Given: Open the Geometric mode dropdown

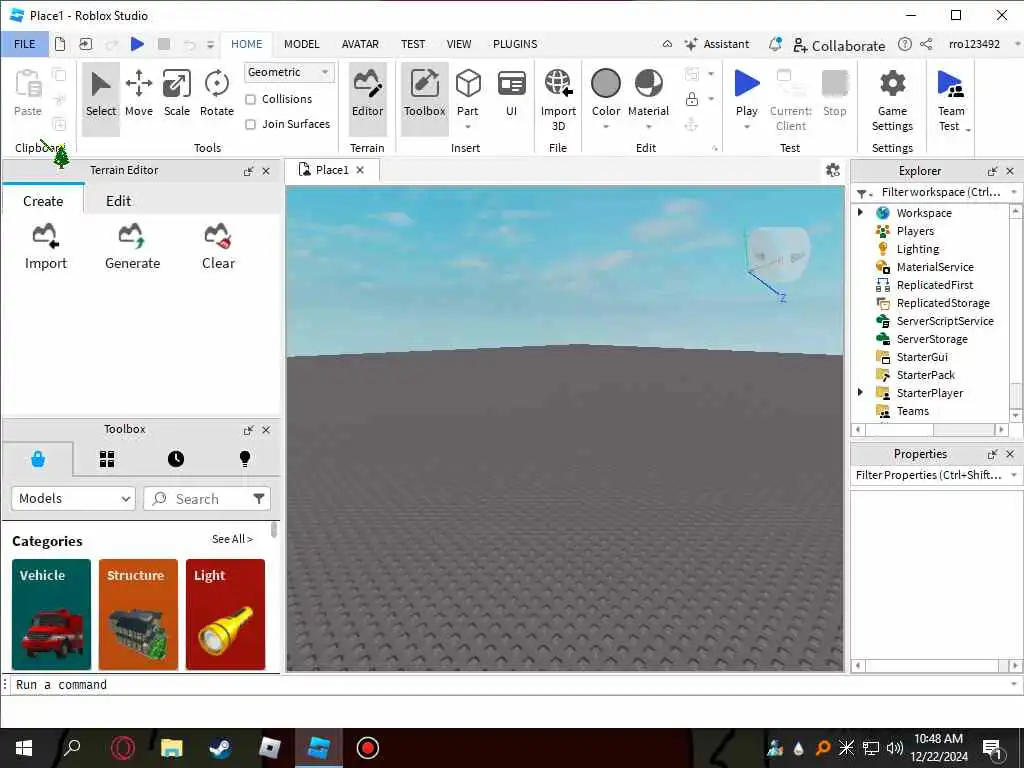Looking at the screenshot, I should [289, 72].
